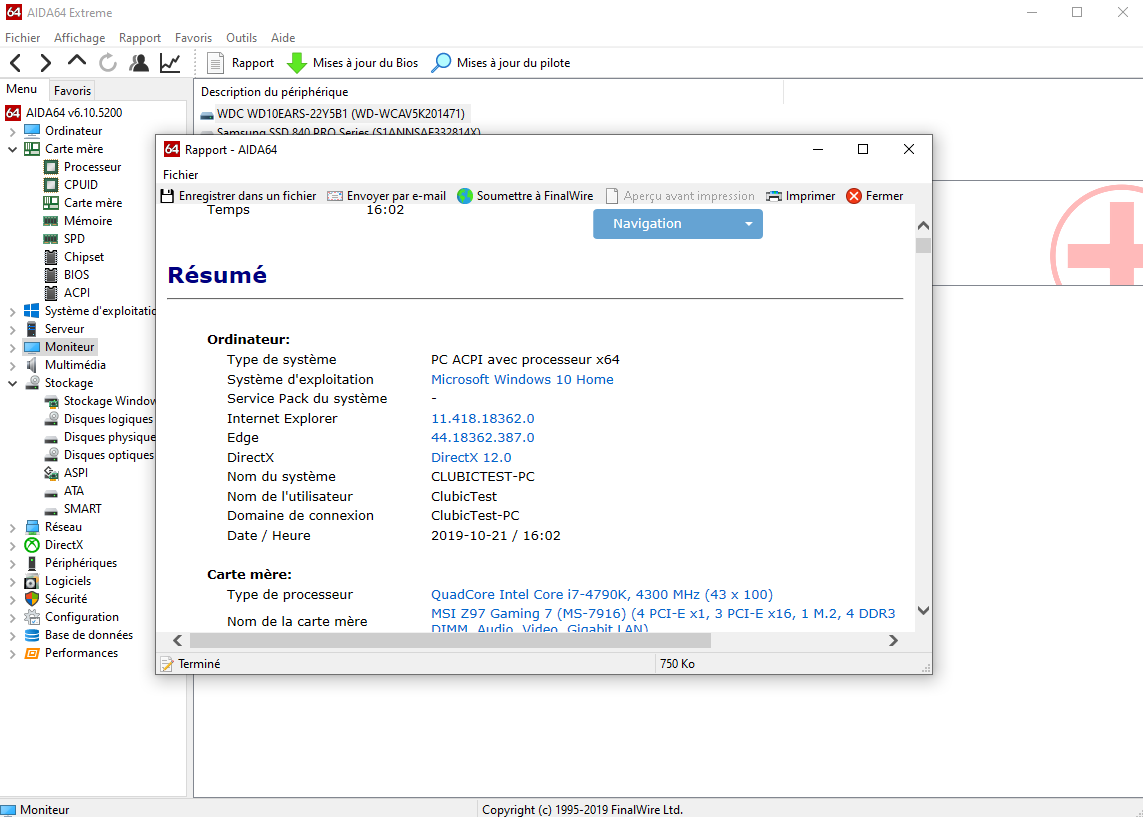Select Configuration in the tree

click(x=82, y=617)
